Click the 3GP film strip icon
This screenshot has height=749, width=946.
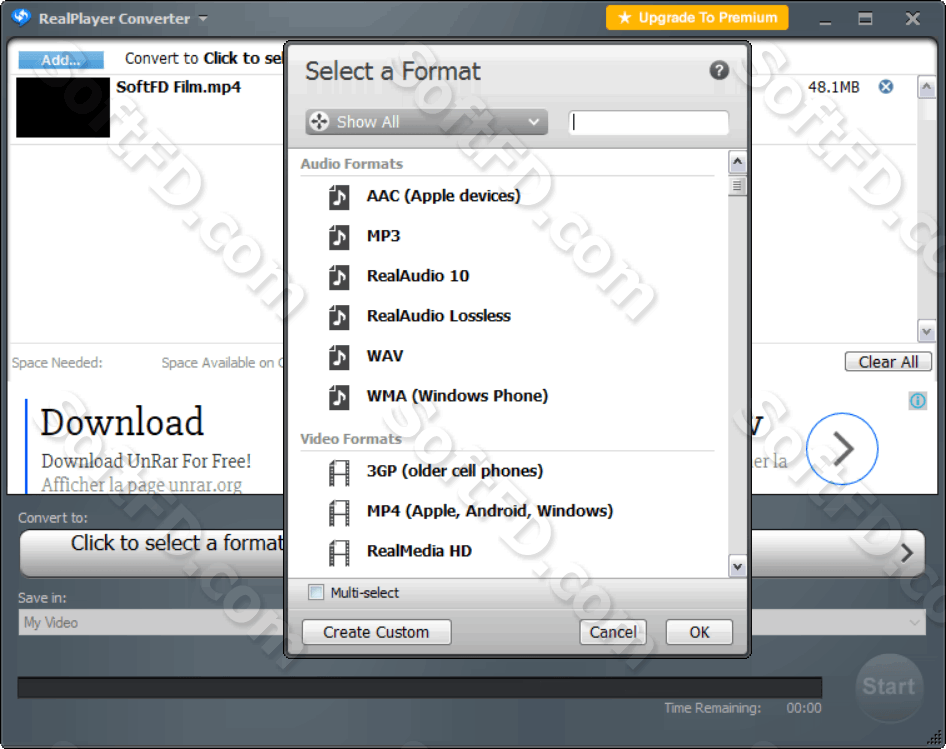pyautogui.click(x=338, y=472)
